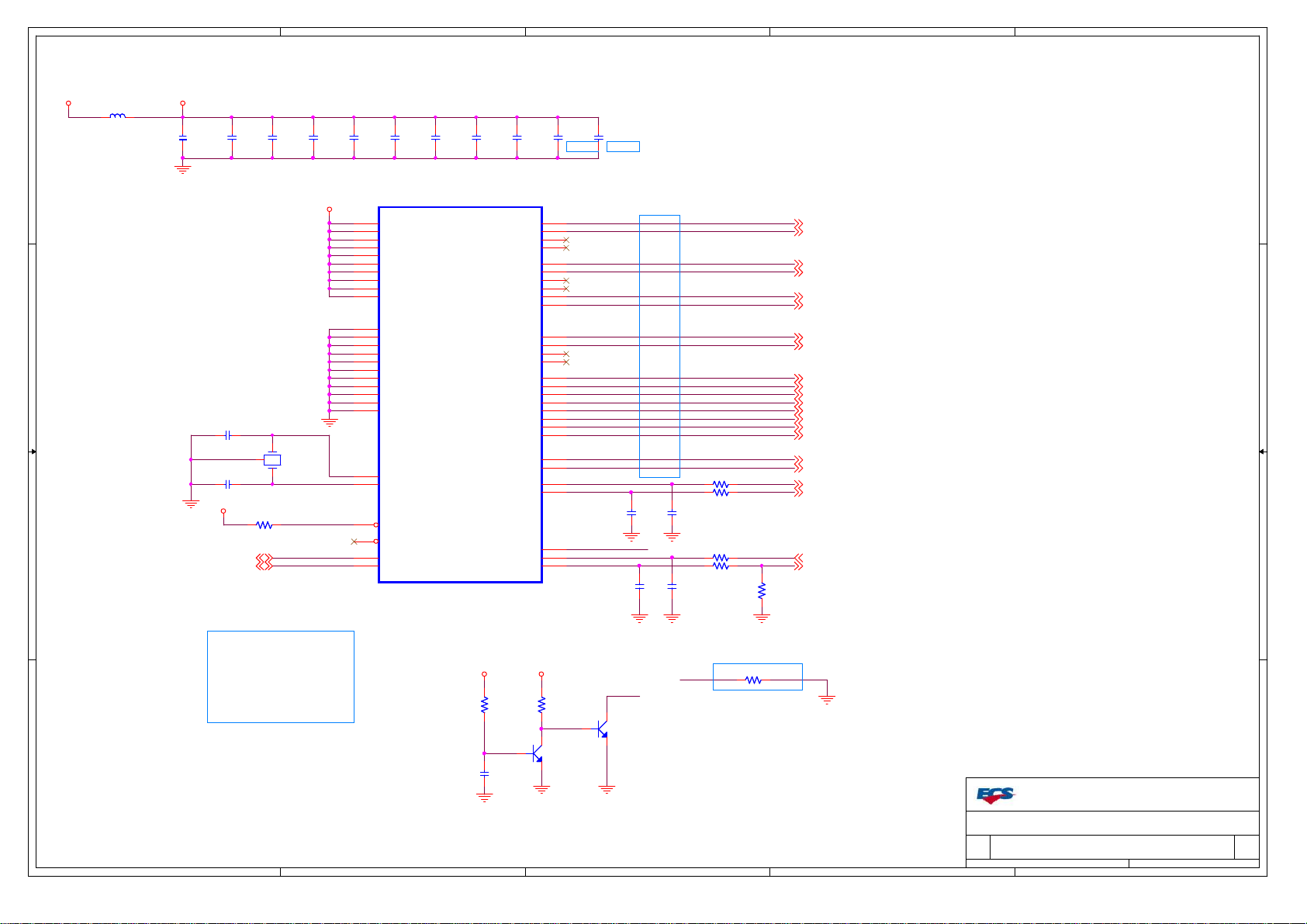The width and height of the screenshot is (1307, 924).
Task: Select the resistor inside the light-blue box
Action: (753, 680)
